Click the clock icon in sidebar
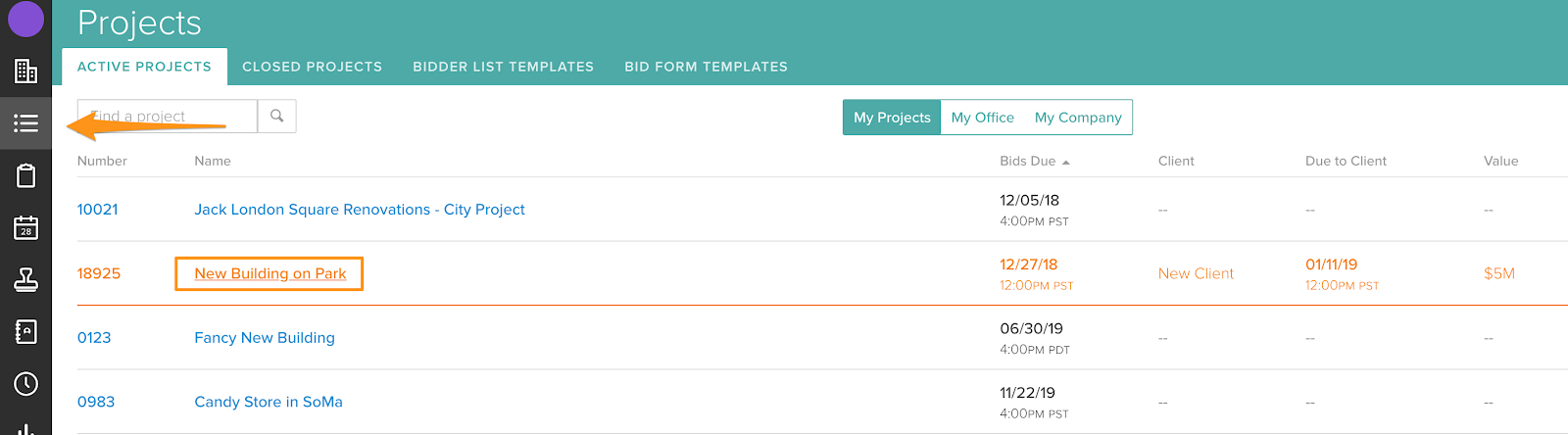 click(x=25, y=383)
